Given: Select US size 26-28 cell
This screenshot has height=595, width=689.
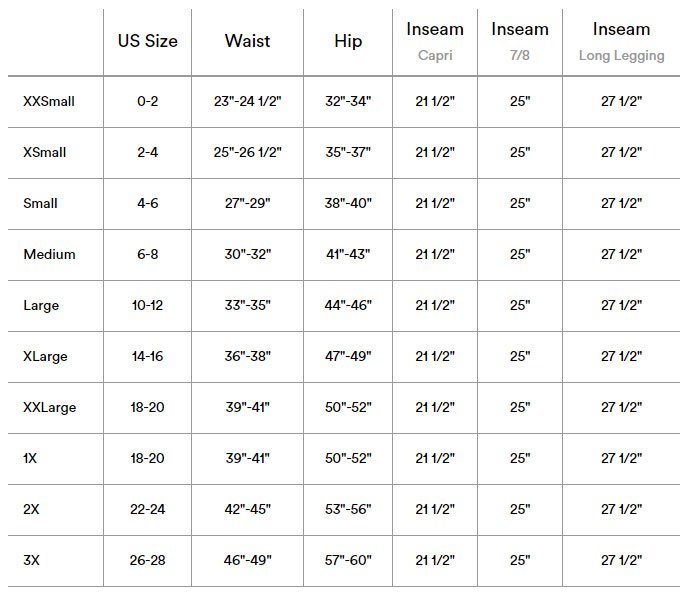Looking at the screenshot, I should pos(147,560).
